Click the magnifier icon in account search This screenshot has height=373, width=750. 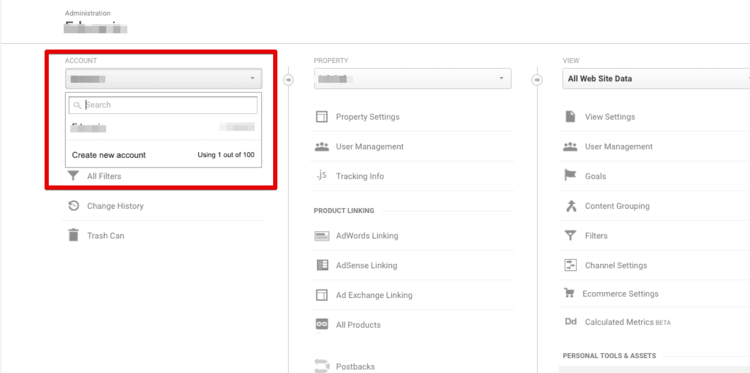pos(77,105)
